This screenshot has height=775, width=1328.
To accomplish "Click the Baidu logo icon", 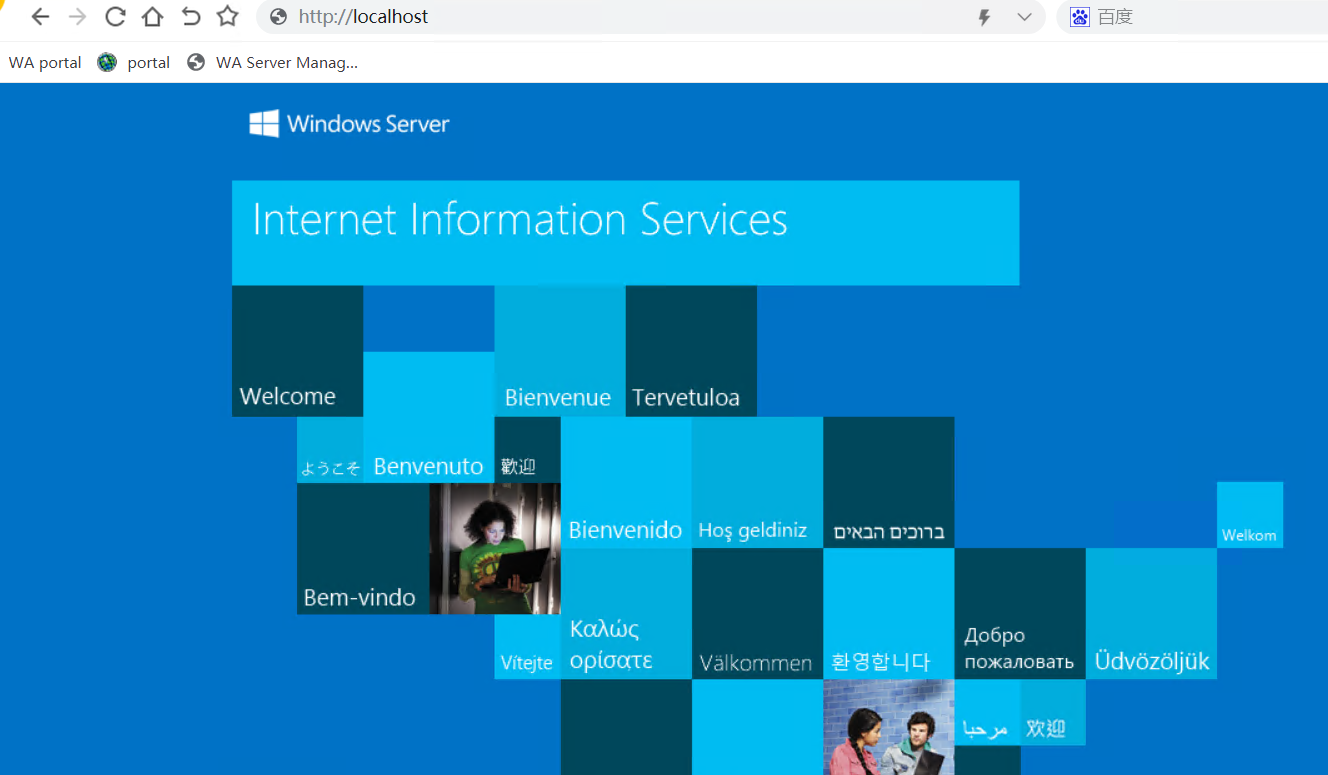I will tap(1079, 16).
